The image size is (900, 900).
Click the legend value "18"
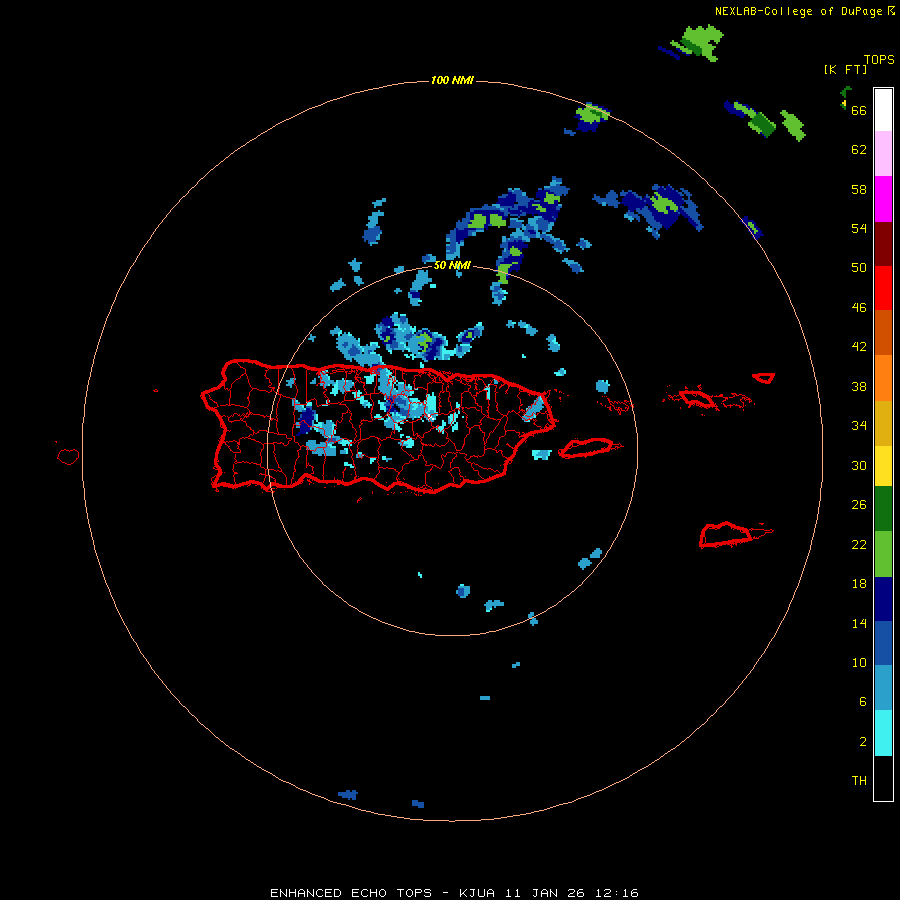point(859,584)
